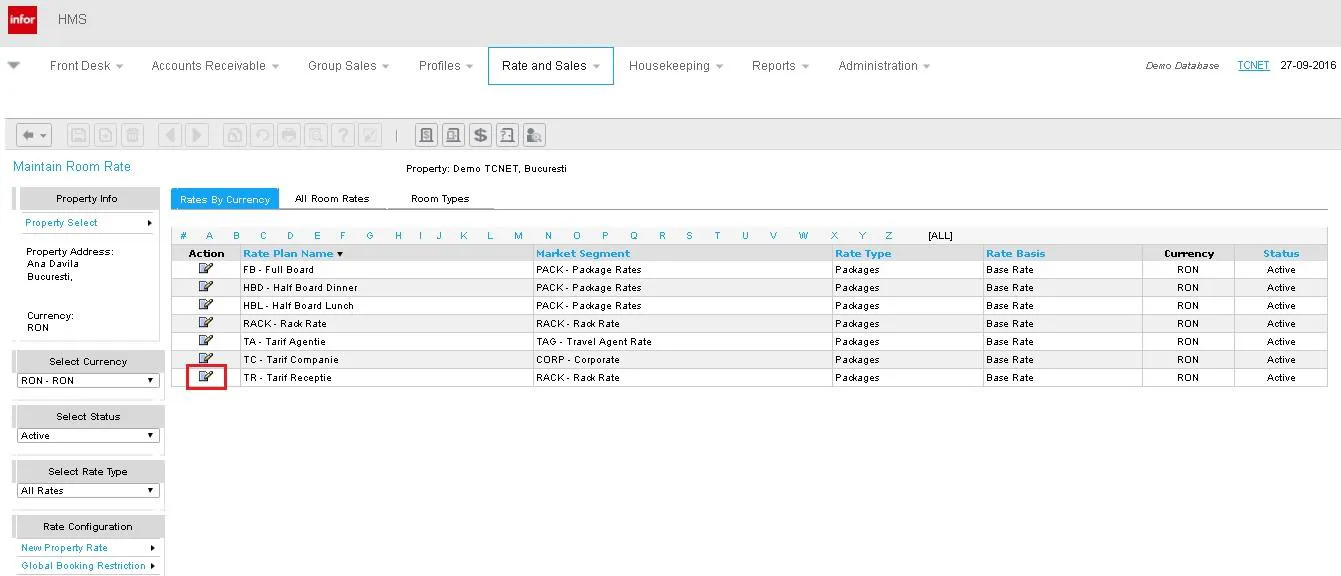The image size is (1341, 576).
Task: Expand the Property Select menu
Action: coord(88,223)
